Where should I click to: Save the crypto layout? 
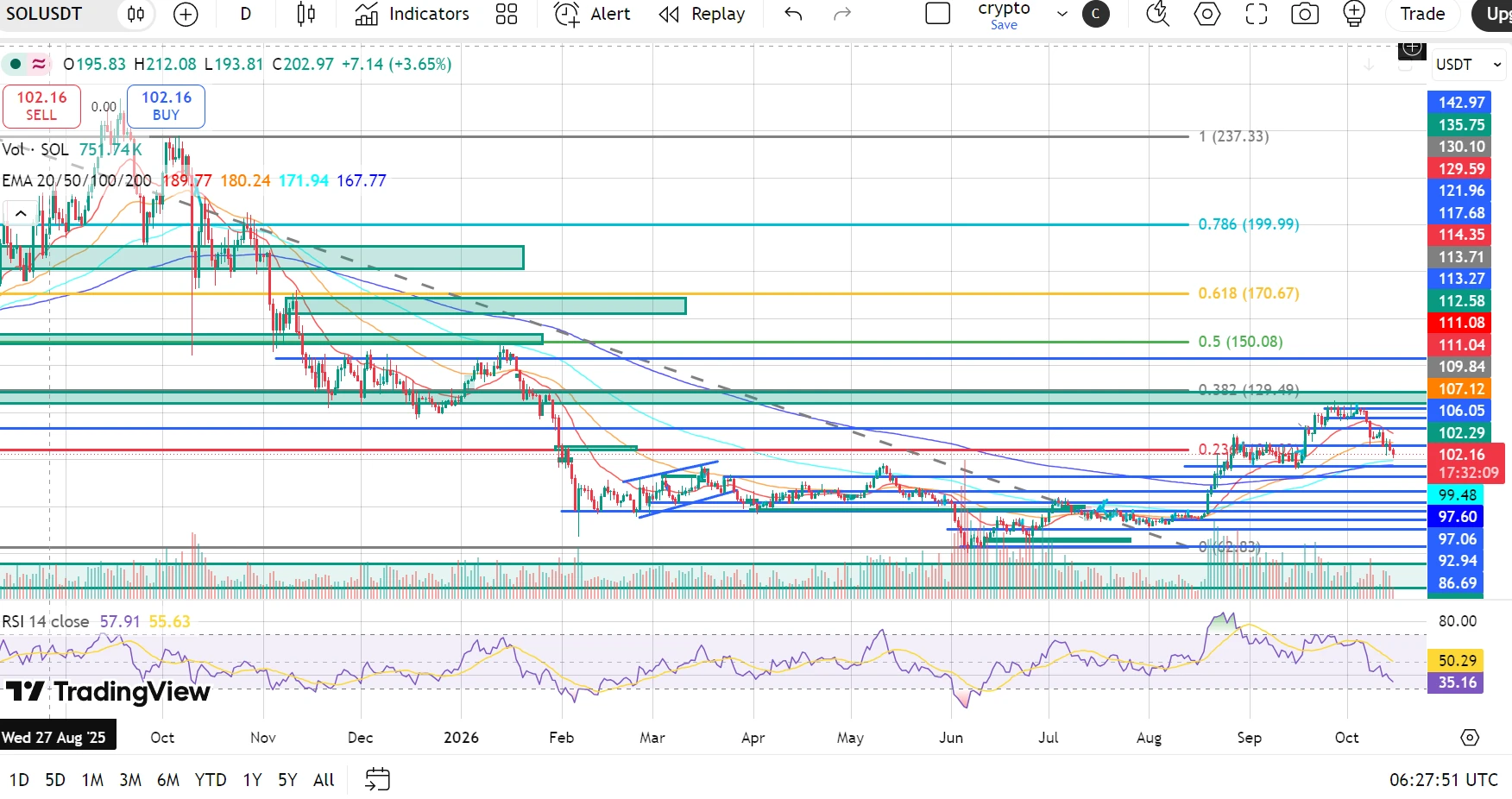pyautogui.click(x=1004, y=25)
